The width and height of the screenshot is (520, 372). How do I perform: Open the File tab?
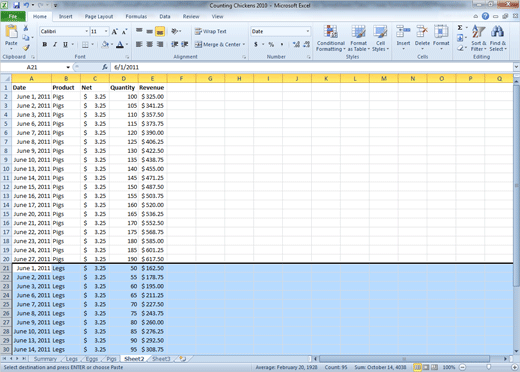(13, 16)
